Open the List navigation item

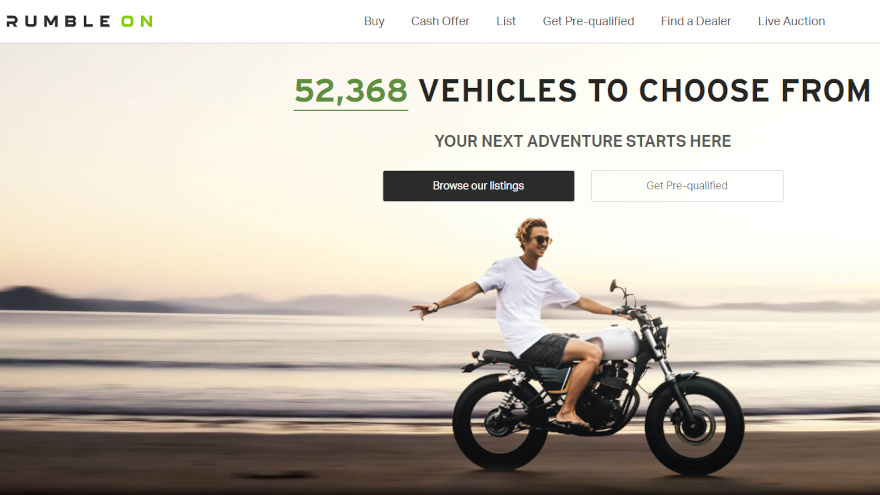(x=506, y=21)
